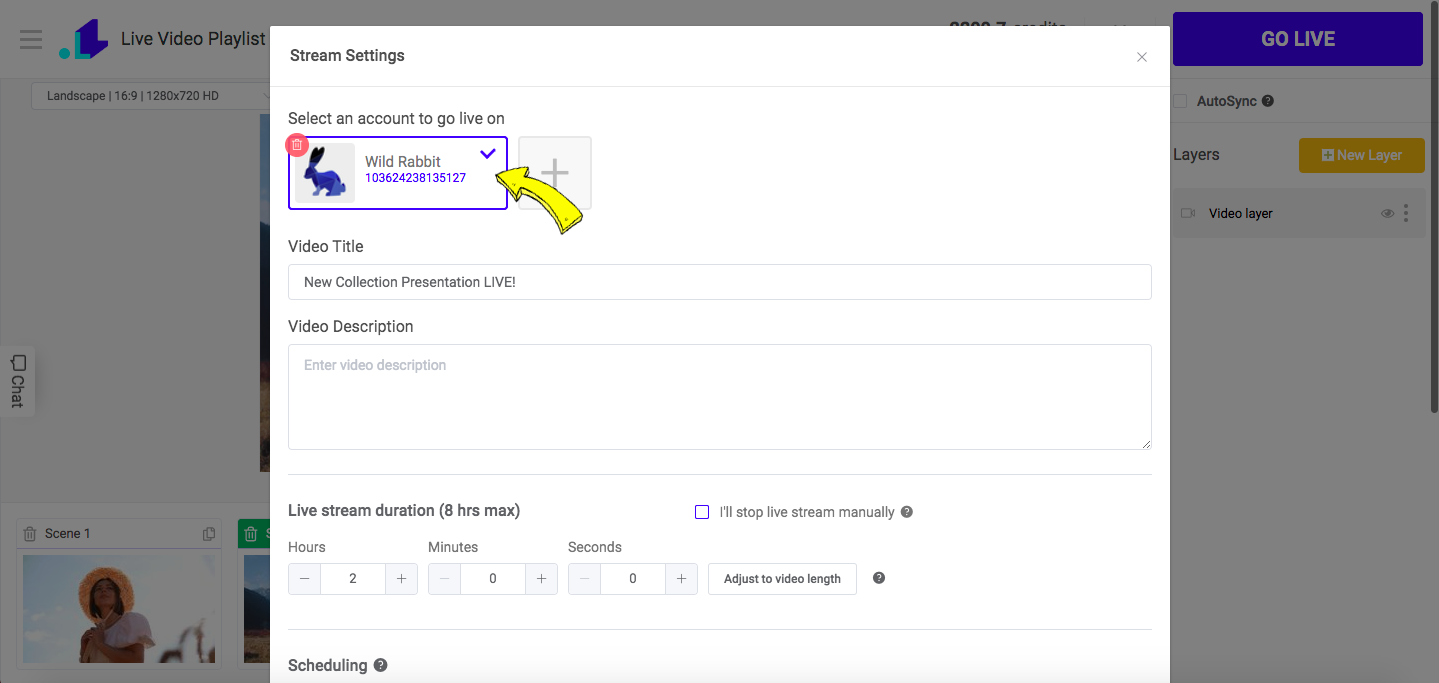
Task: Select the Video layer row
Action: click(1298, 213)
